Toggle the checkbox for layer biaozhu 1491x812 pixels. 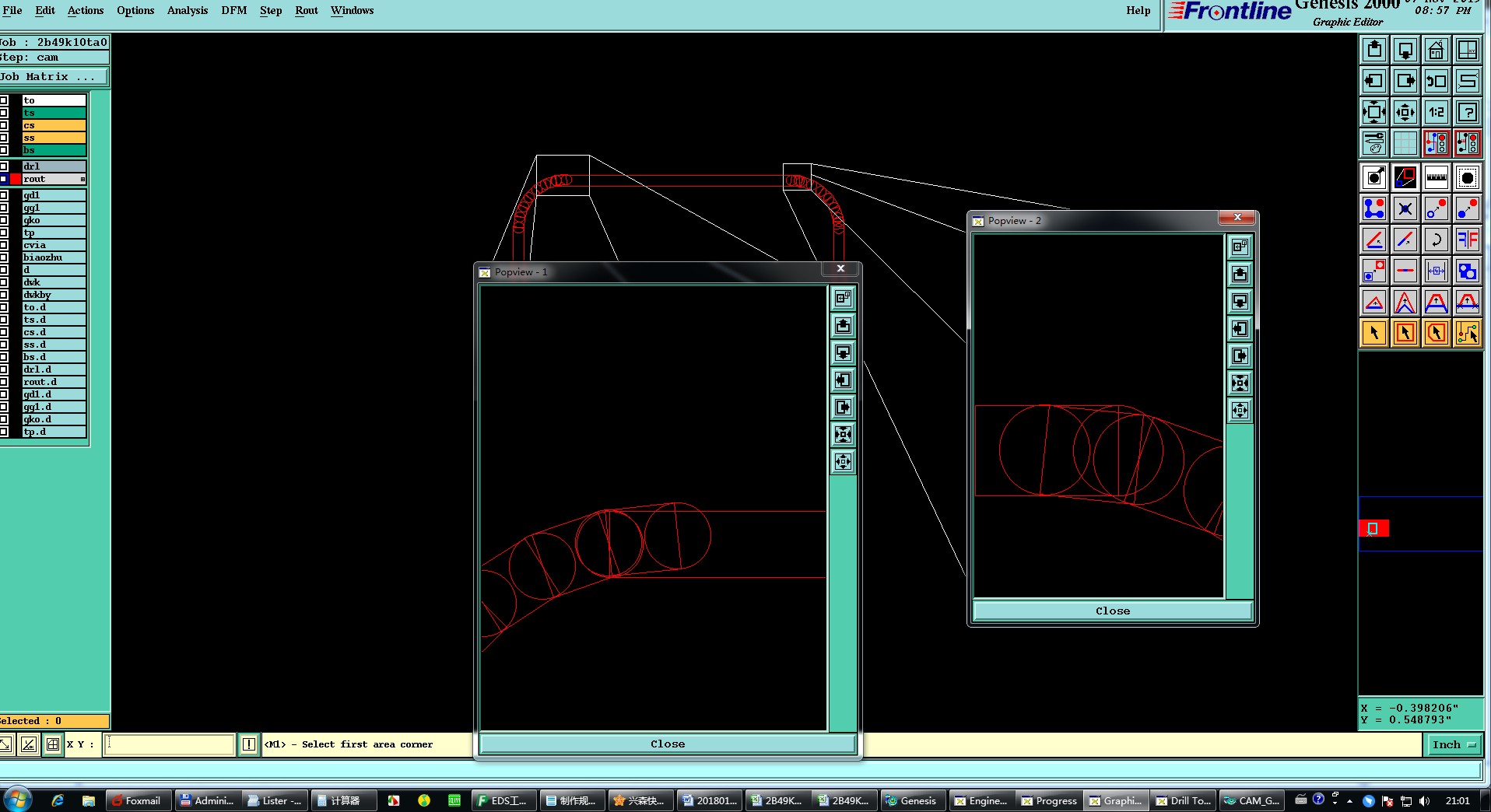tap(4, 257)
